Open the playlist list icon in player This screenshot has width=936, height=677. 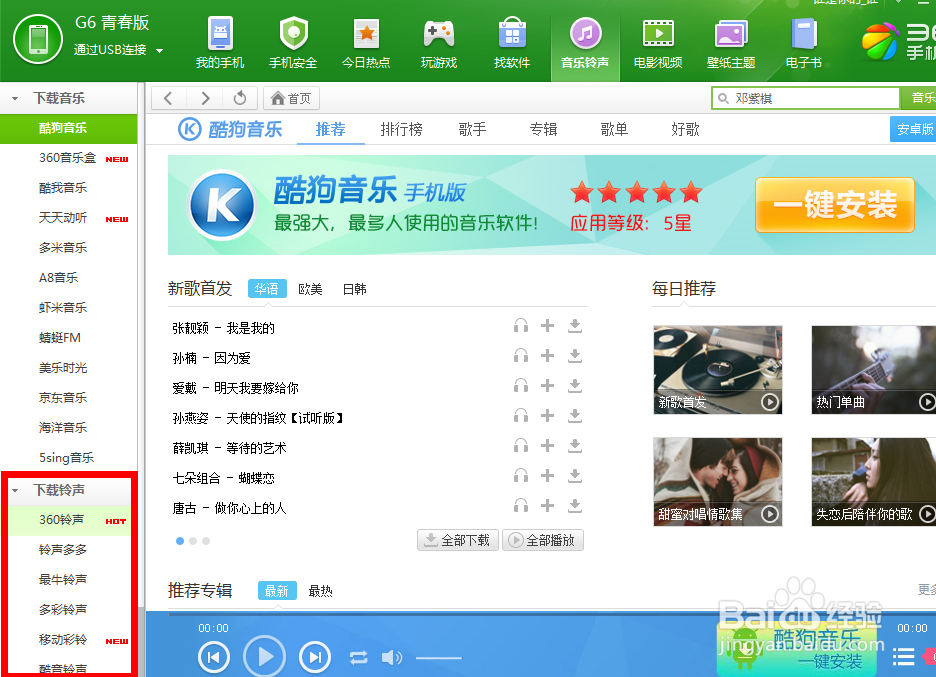coord(903,657)
